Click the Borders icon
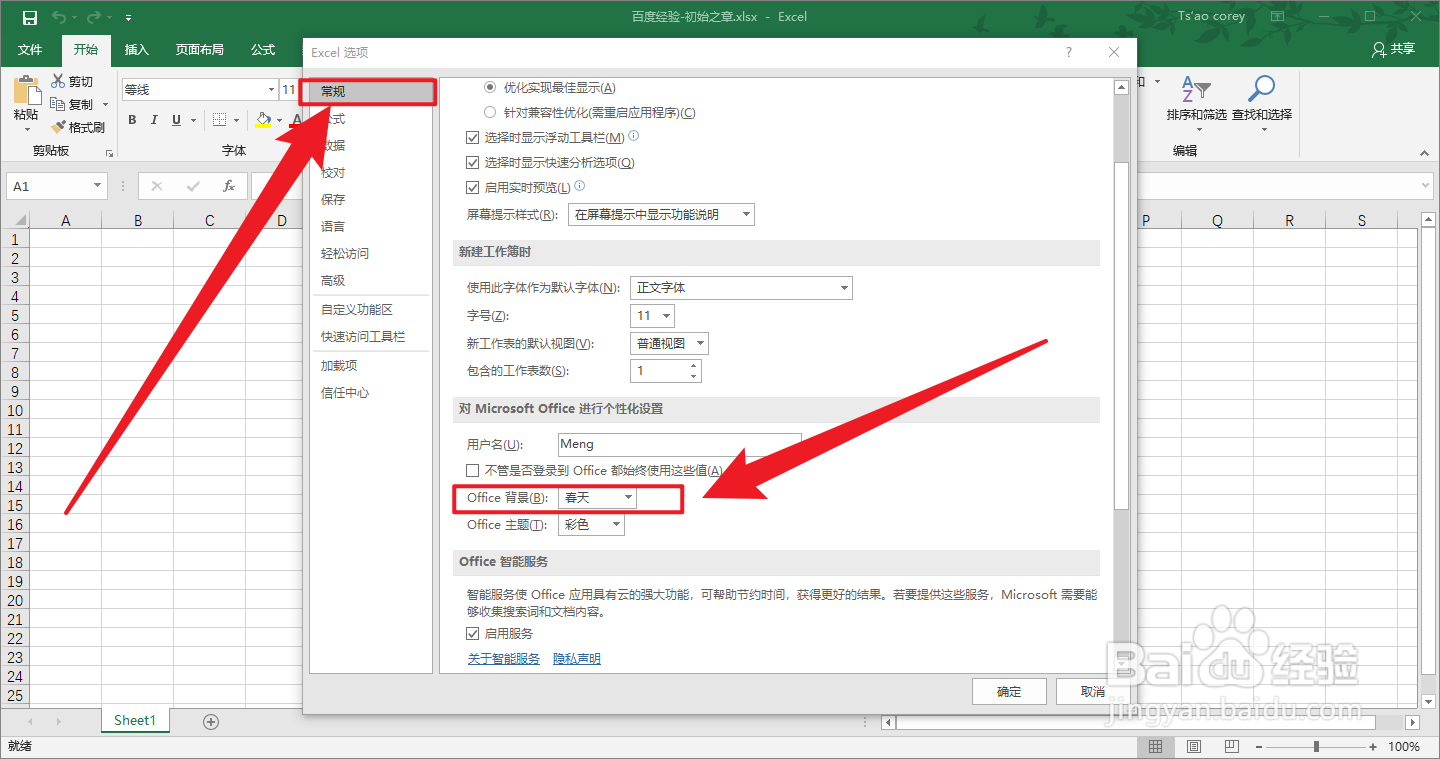The width and height of the screenshot is (1440, 759). (x=220, y=120)
